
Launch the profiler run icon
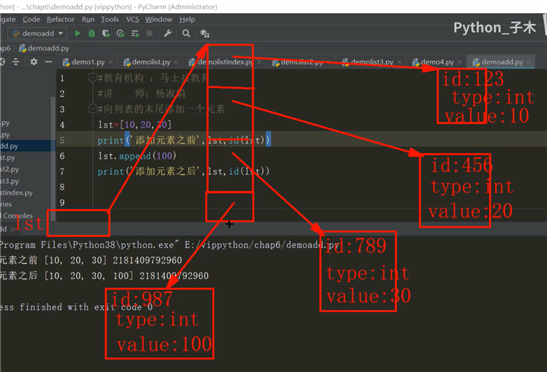121,34
